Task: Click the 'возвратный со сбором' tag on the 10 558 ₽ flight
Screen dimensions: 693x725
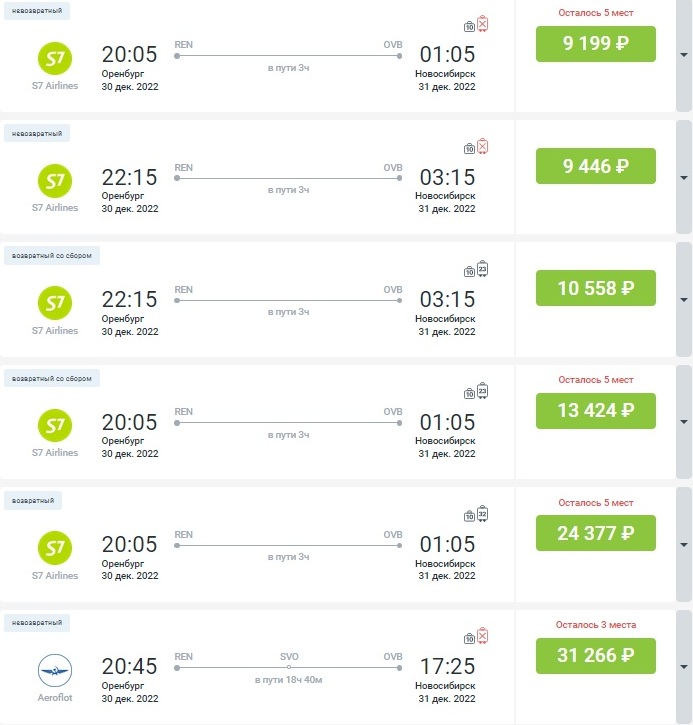Action: pos(52,256)
